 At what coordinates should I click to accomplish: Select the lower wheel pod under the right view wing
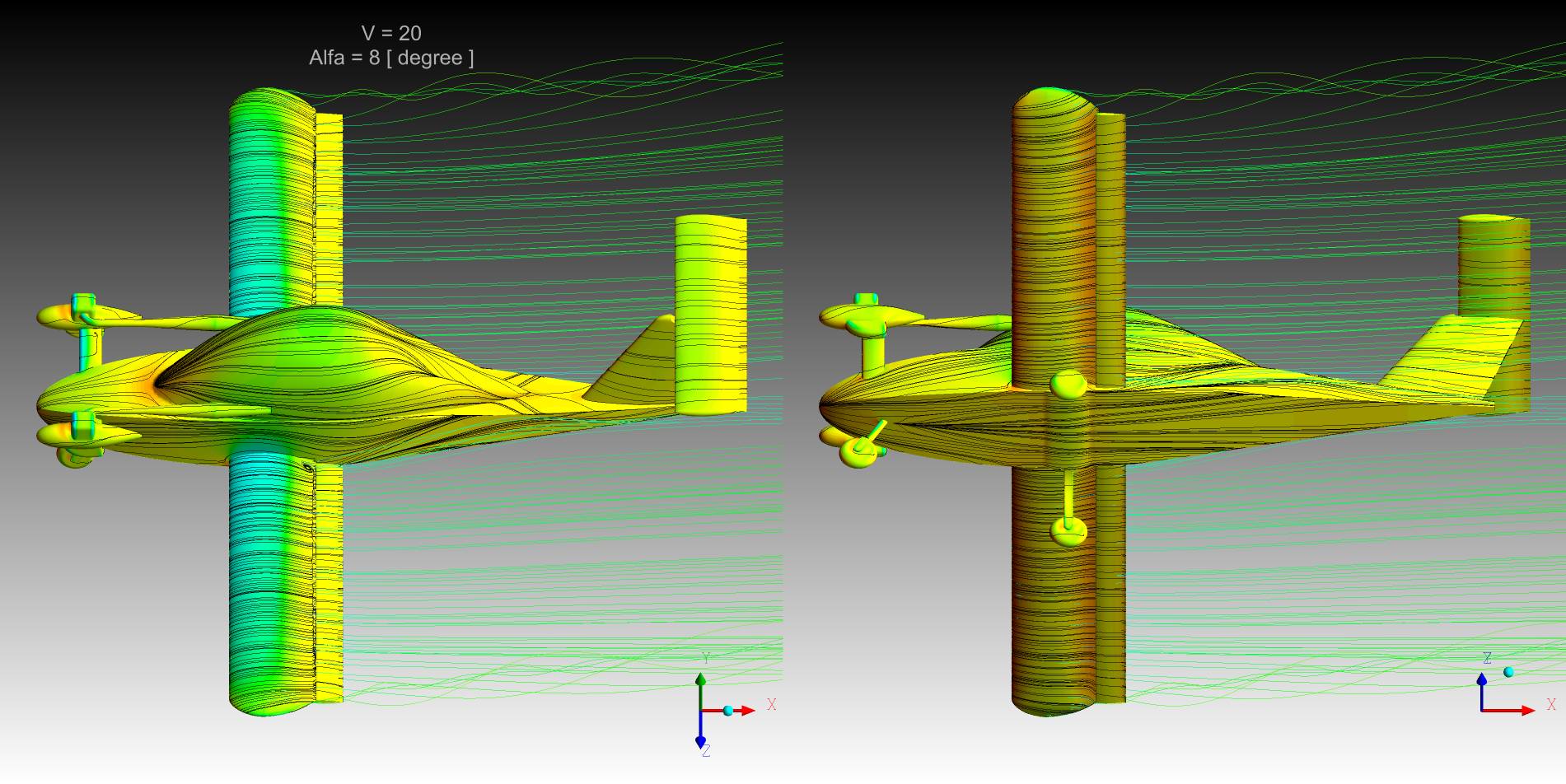pos(1068,530)
